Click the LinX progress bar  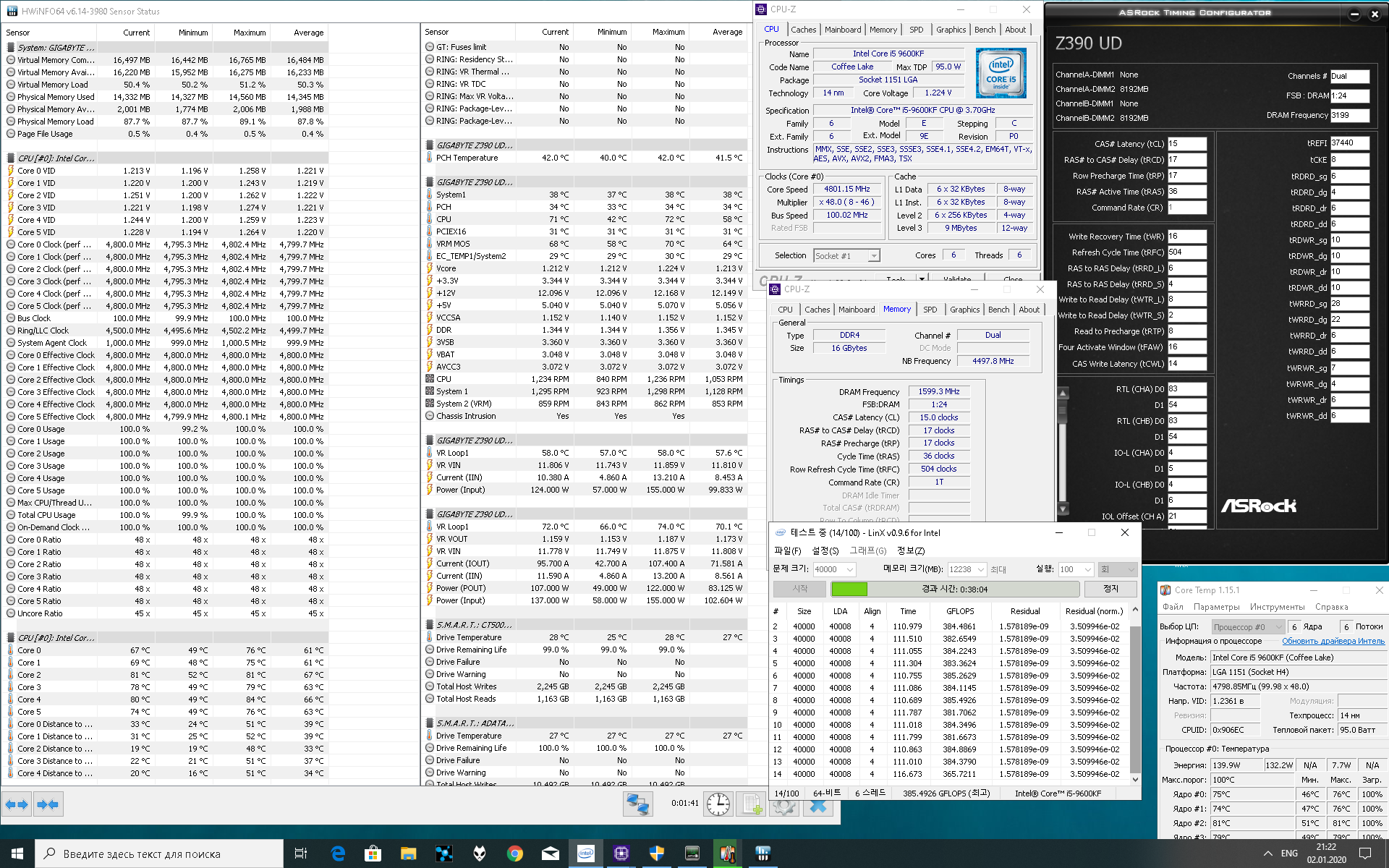[953, 589]
